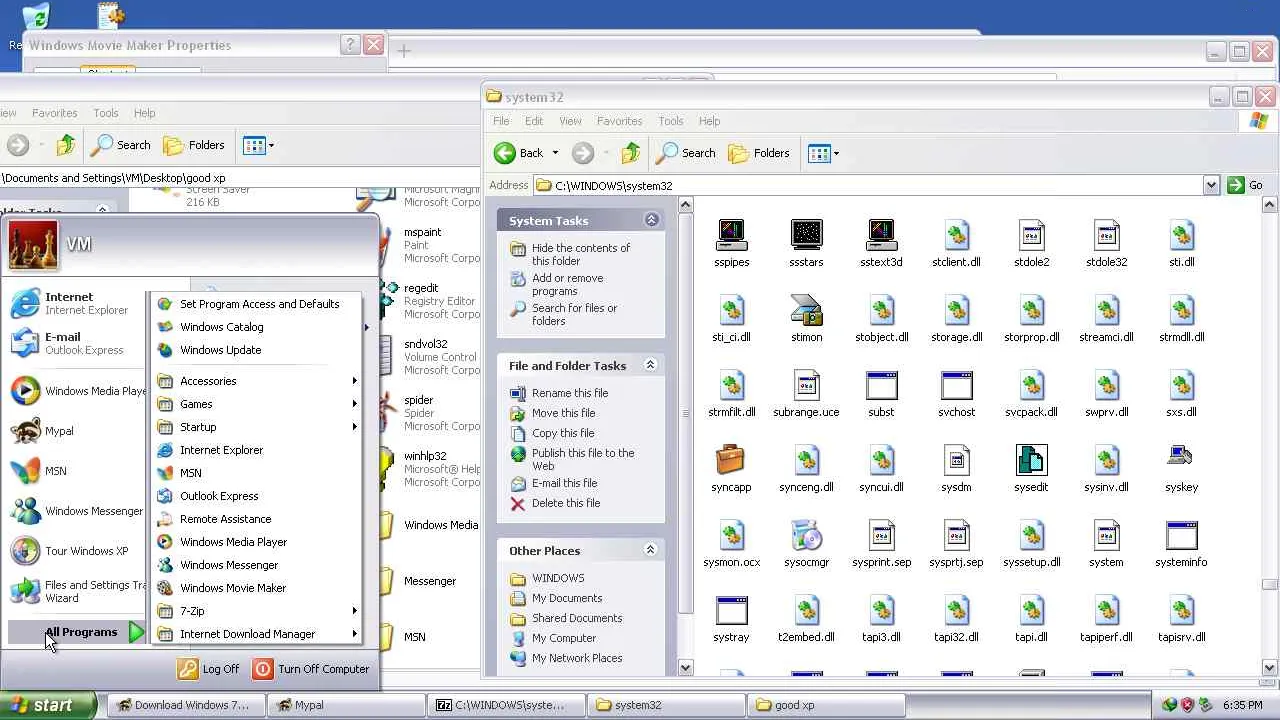Open Files and Settings Transfer Wizard
Viewport: 1280px width, 720px height.
click(x=78, y=591)
